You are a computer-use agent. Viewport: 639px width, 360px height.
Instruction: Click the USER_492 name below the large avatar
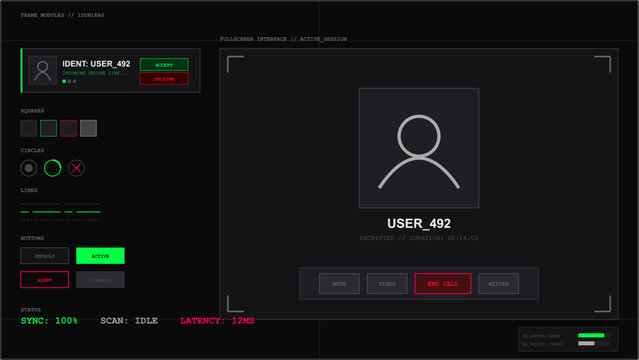tap(419, 223)
